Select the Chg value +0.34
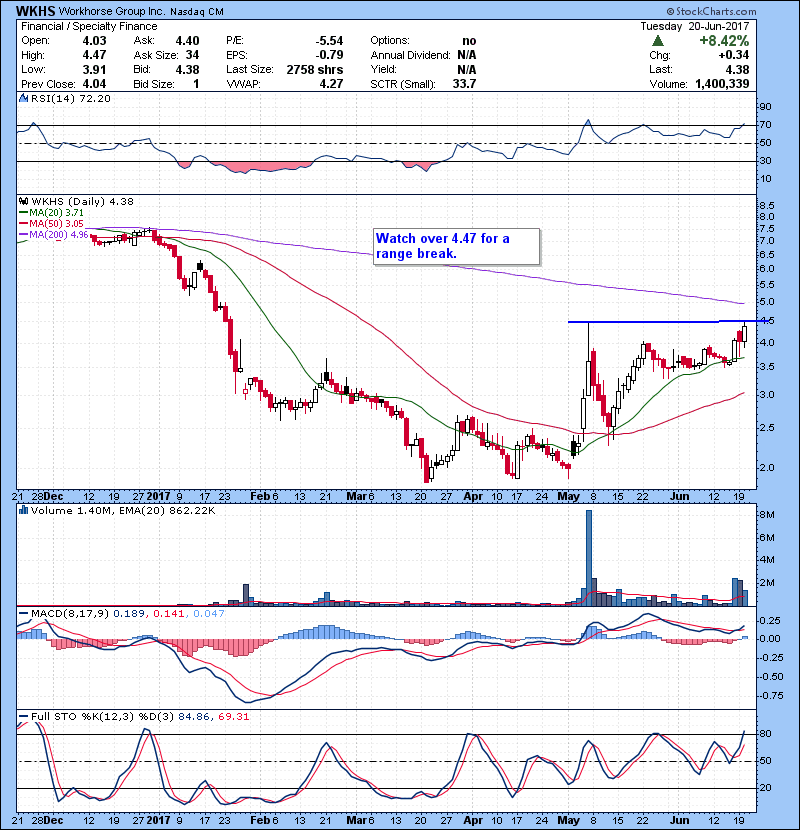The height and width of the screenshot is (830, 800). [x=734, y=55]
